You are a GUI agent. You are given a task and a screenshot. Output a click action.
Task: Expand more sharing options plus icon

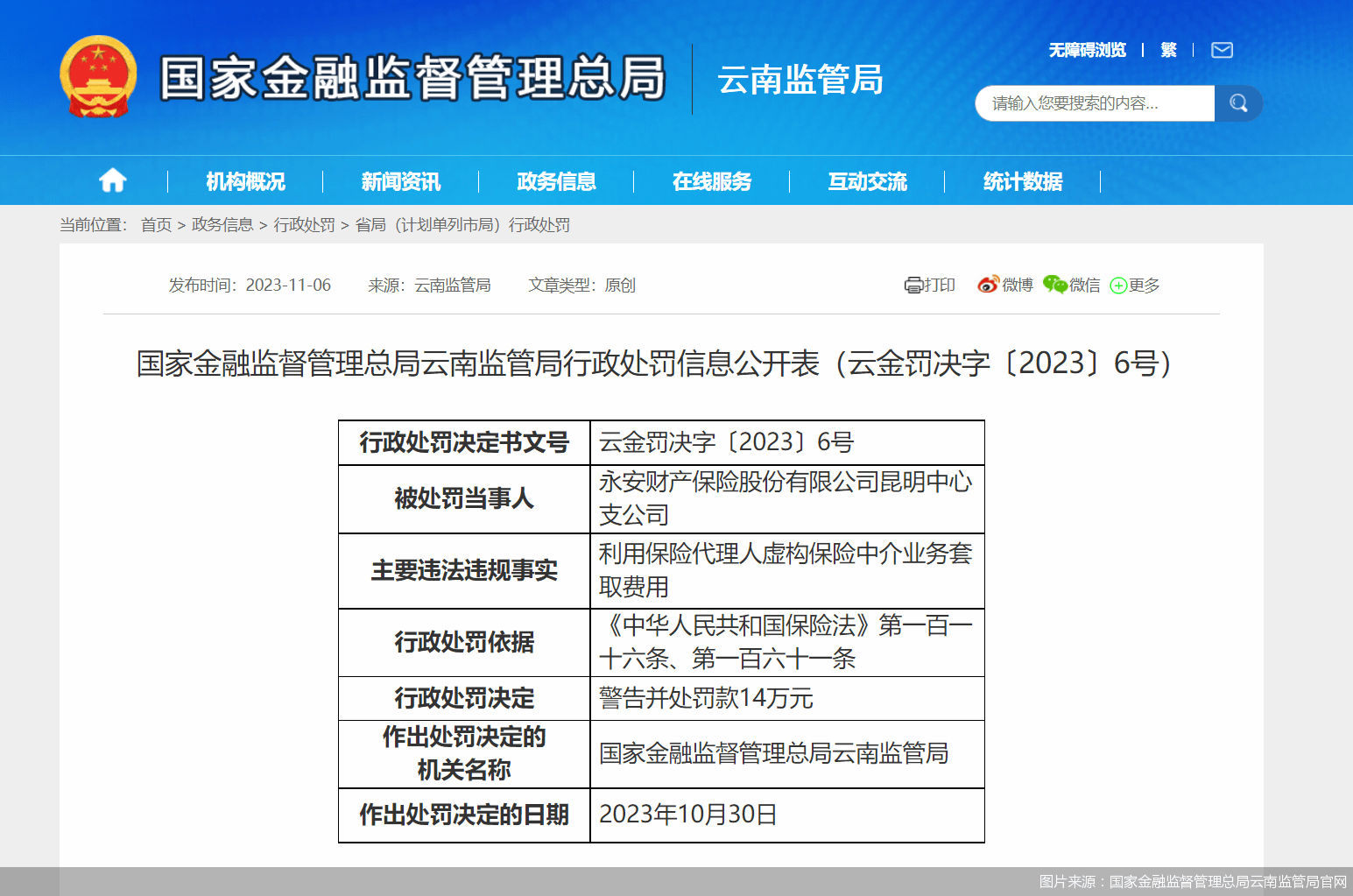(x=1118, y=286)
